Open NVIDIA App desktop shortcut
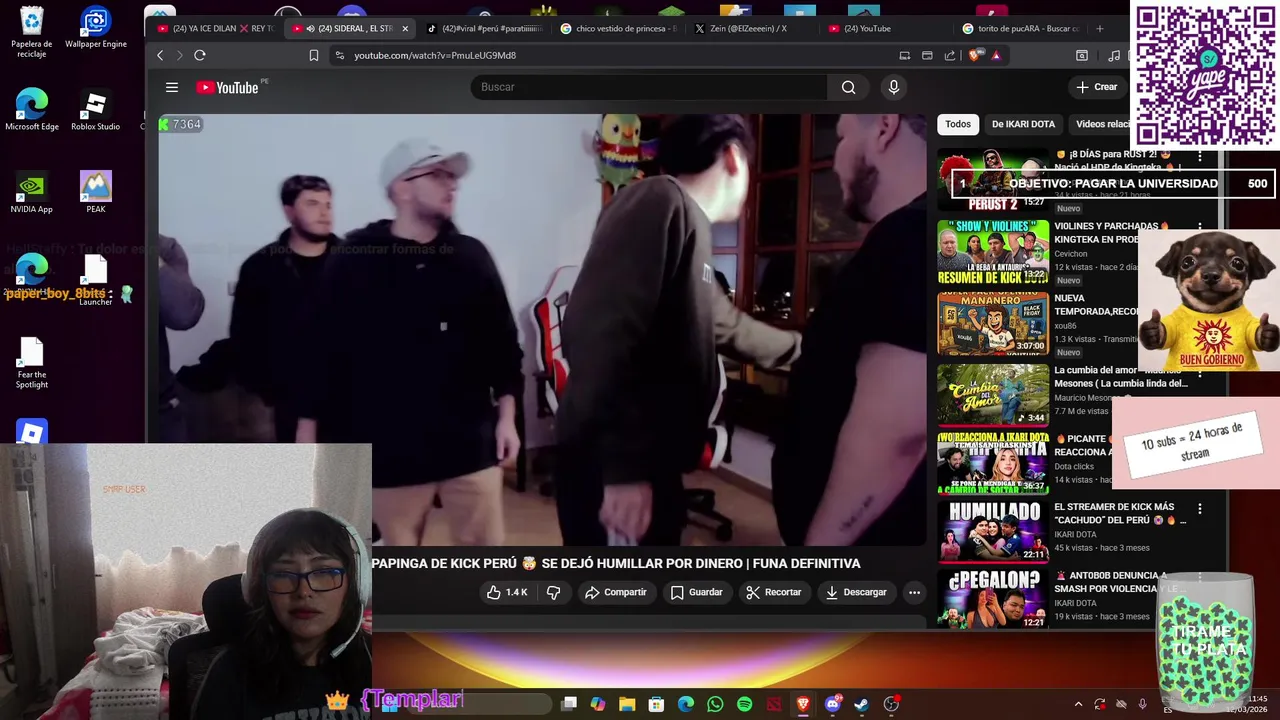 point(31,192)
